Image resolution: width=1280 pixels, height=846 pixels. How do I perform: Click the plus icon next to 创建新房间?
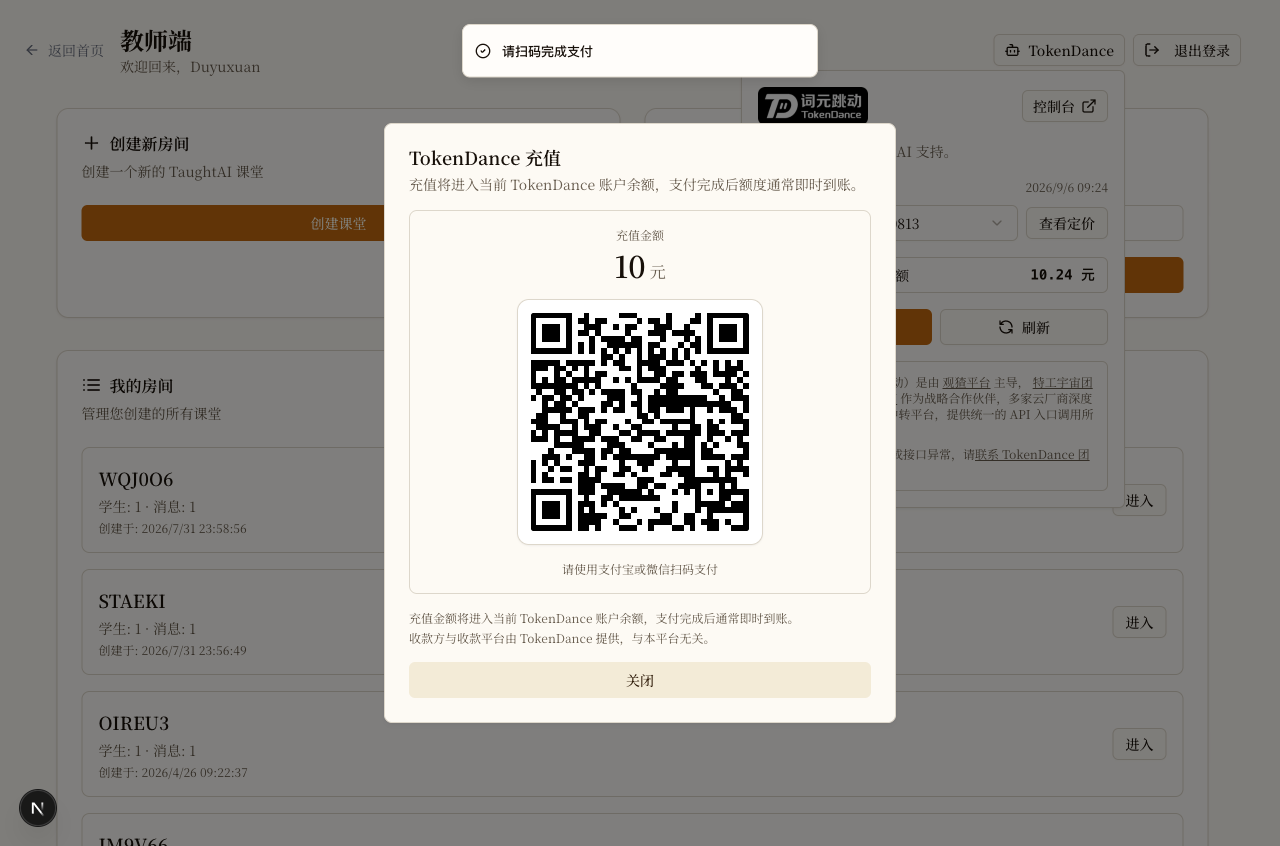pos(91,143)
